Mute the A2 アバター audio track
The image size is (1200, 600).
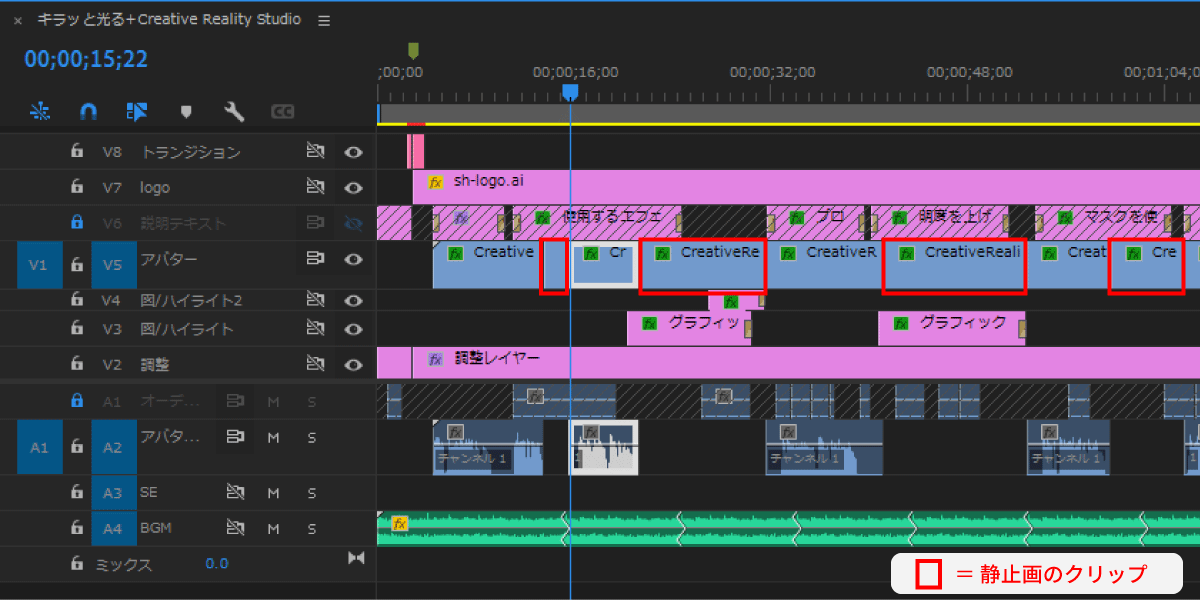coord(273,437)
